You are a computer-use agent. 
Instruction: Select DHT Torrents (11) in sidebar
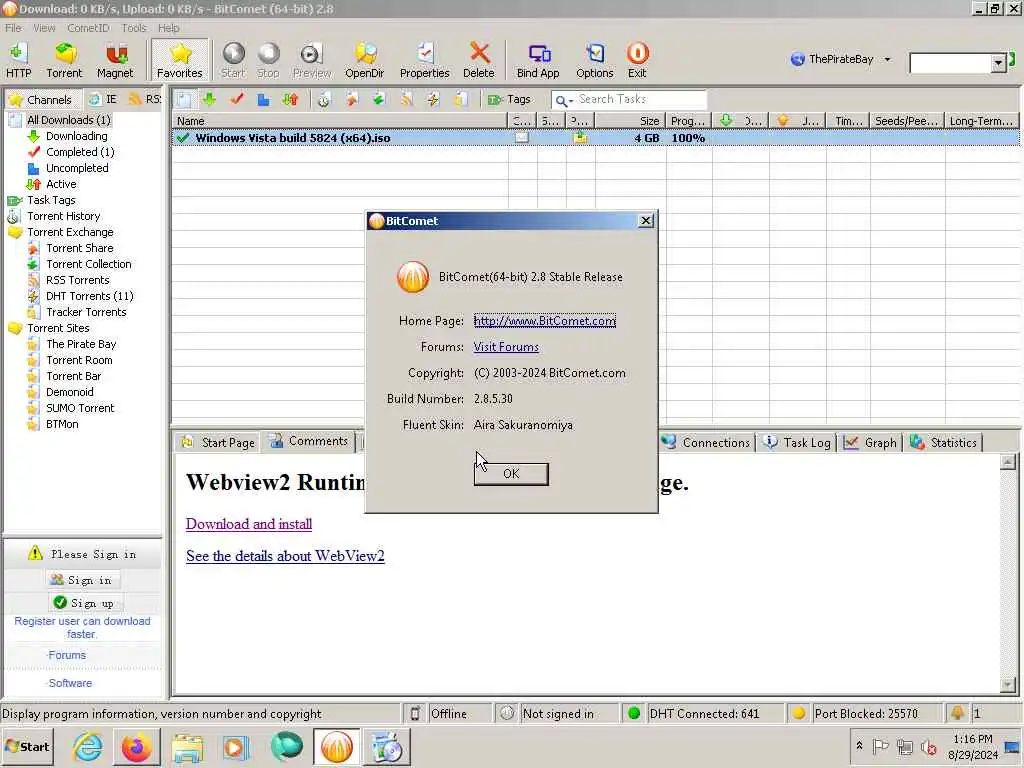pos(89,296)
